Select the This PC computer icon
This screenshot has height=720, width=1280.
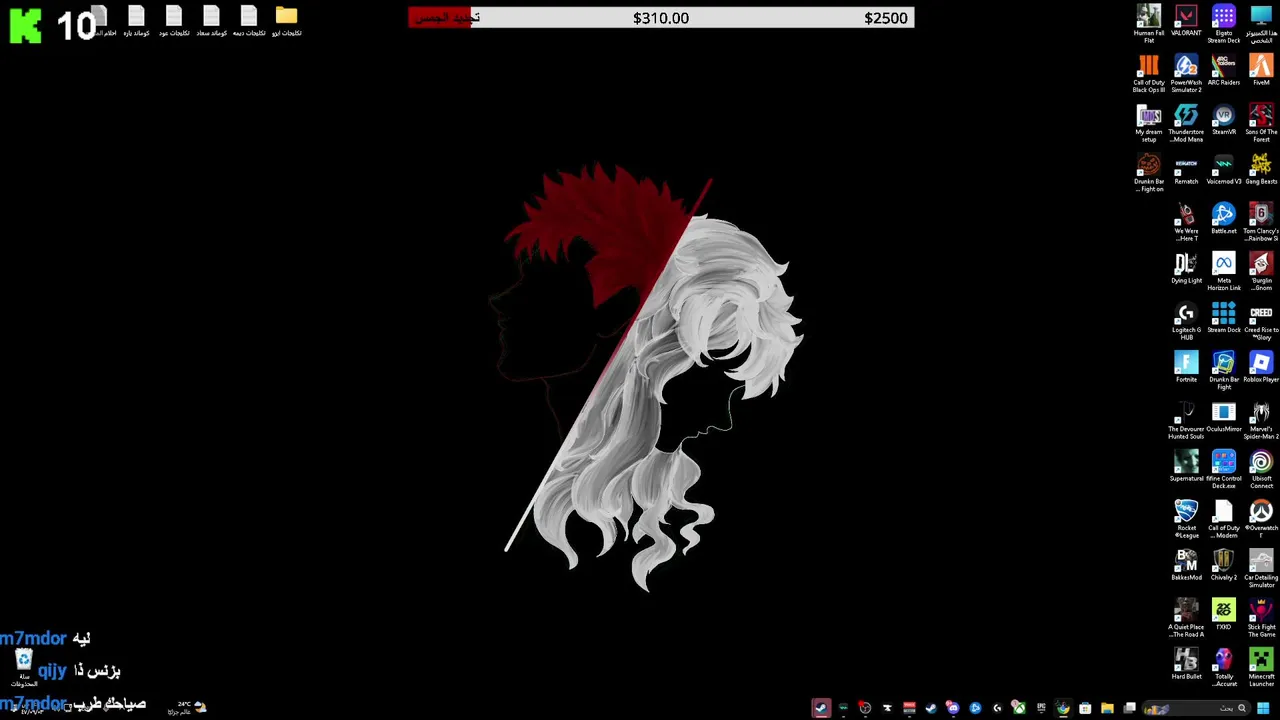[1261, 24]
